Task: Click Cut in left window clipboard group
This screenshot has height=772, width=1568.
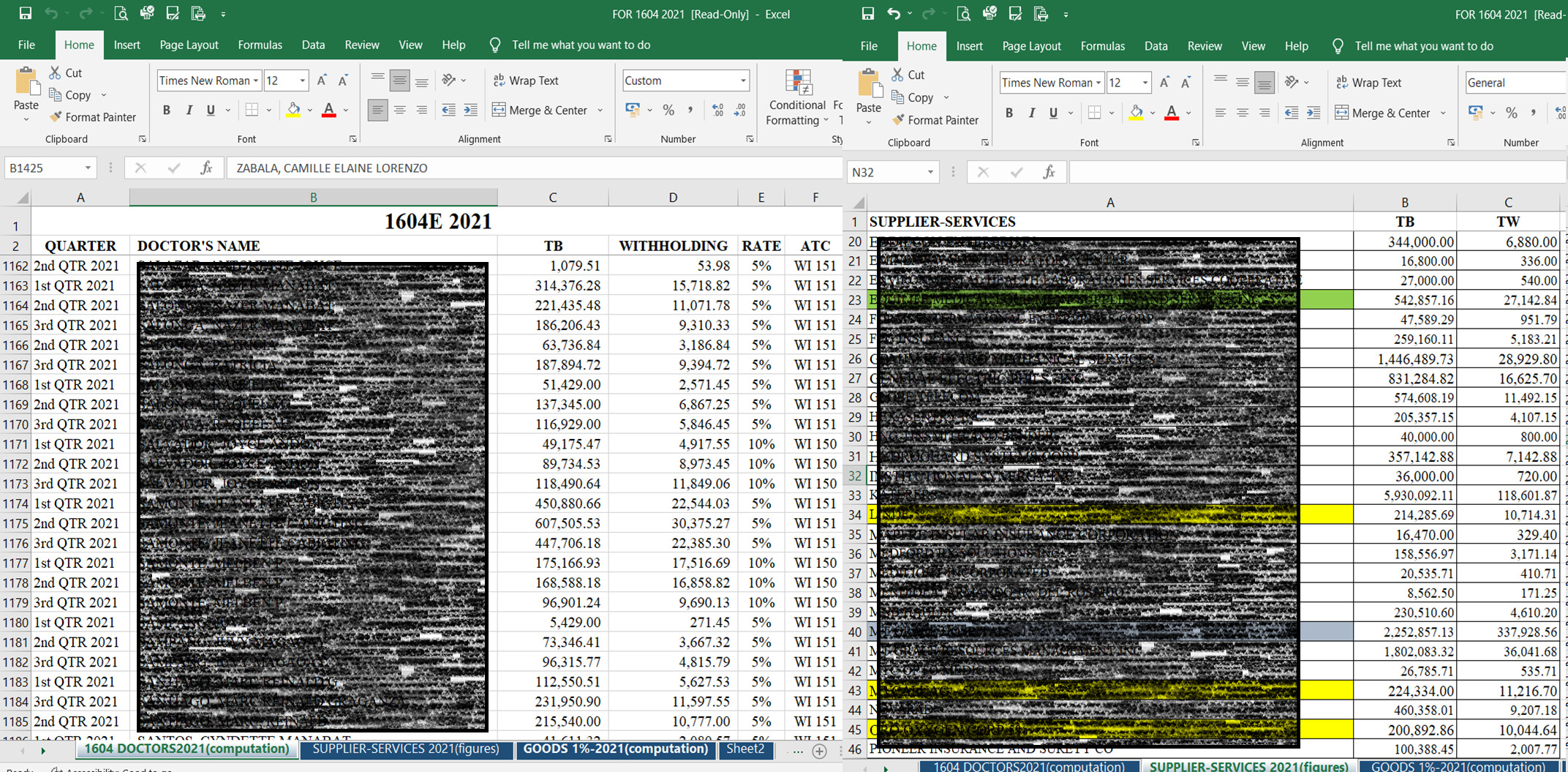Action: coord(66,72)
